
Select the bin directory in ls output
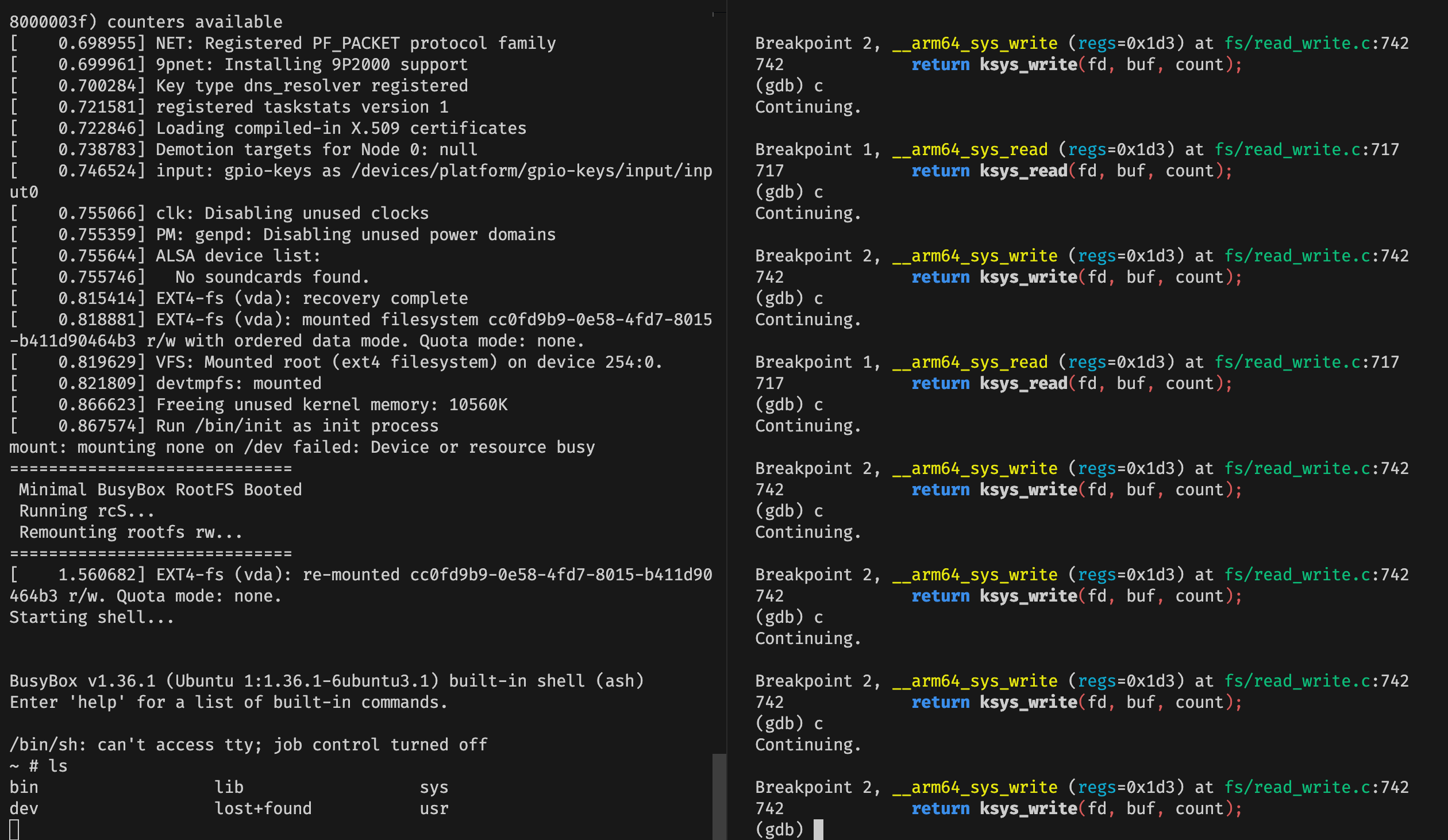point(24,787)
